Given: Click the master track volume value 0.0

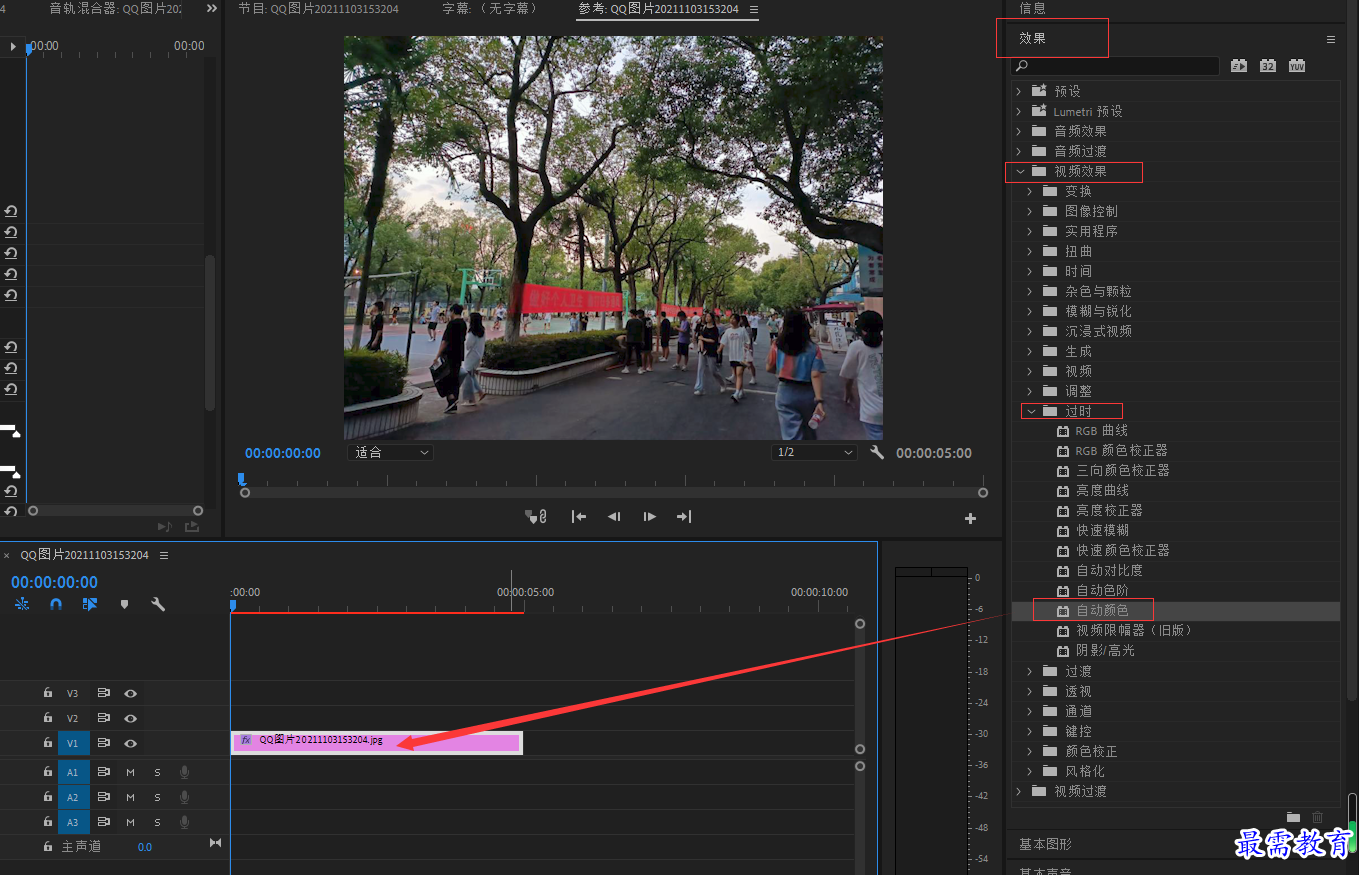Looking at the screenshot, I should pyautogui.click(x=145, y=847).
